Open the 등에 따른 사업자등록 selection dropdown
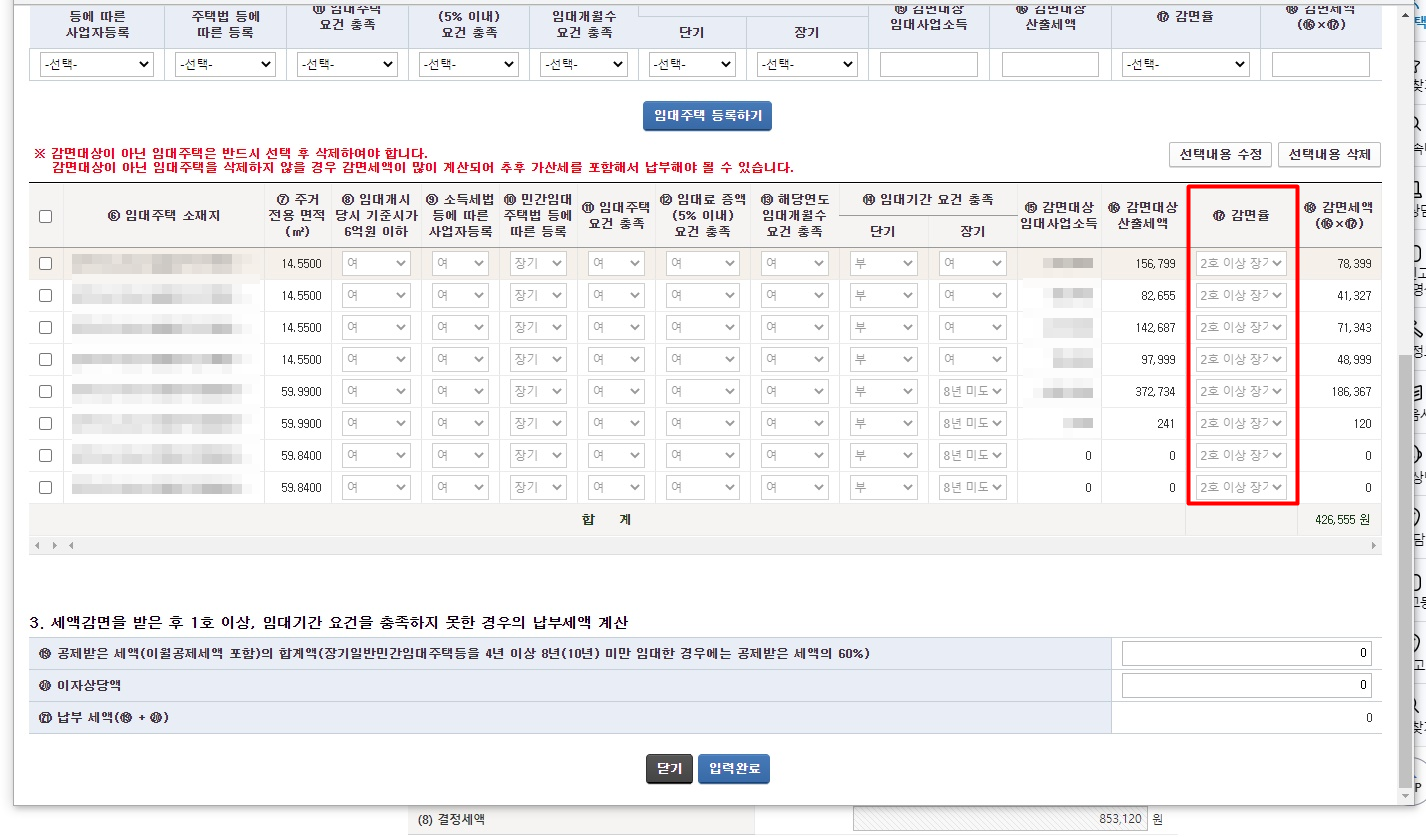 coord(93,64)
